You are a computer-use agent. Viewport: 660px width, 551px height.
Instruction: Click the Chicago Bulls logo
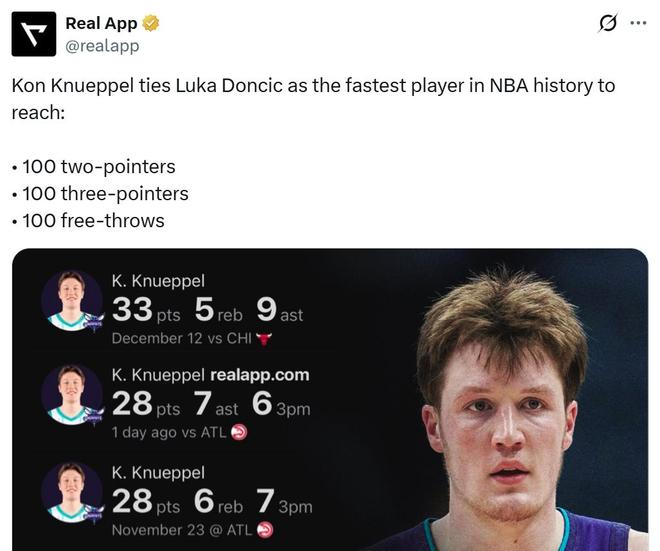(264, 338)
